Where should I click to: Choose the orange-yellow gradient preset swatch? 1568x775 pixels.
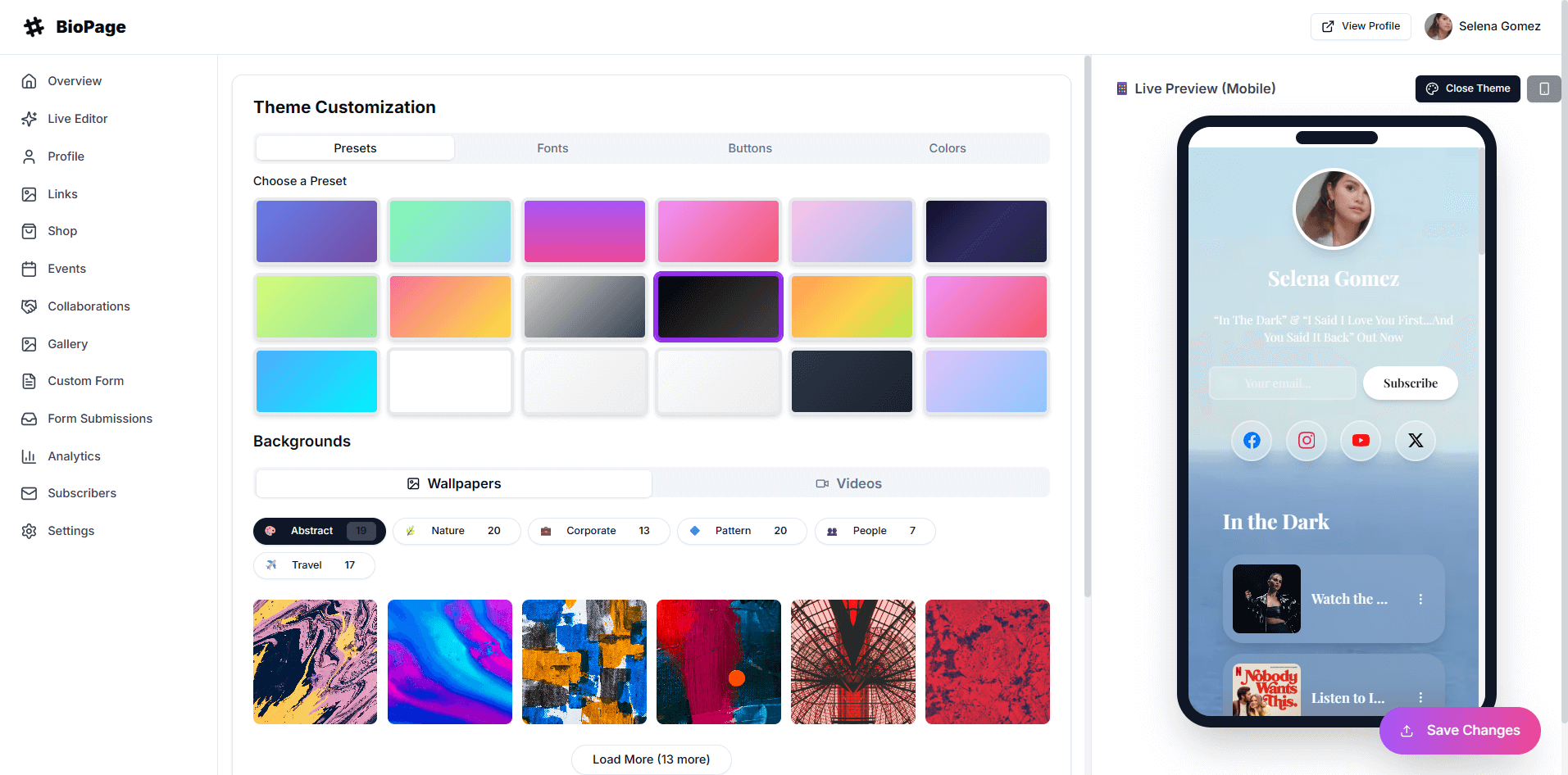point(852,306)
